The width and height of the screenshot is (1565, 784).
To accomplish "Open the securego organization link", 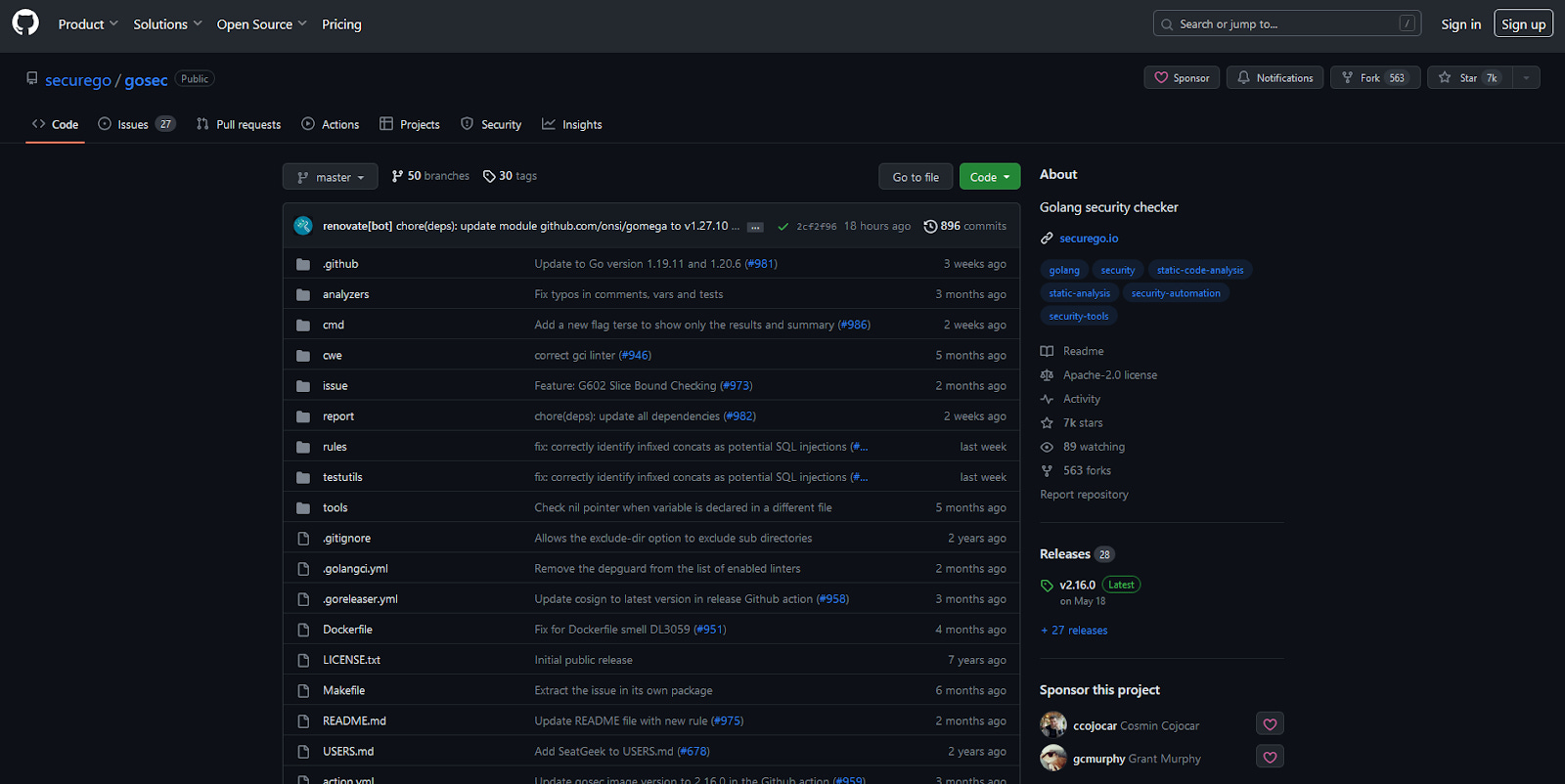I will 78,80.
